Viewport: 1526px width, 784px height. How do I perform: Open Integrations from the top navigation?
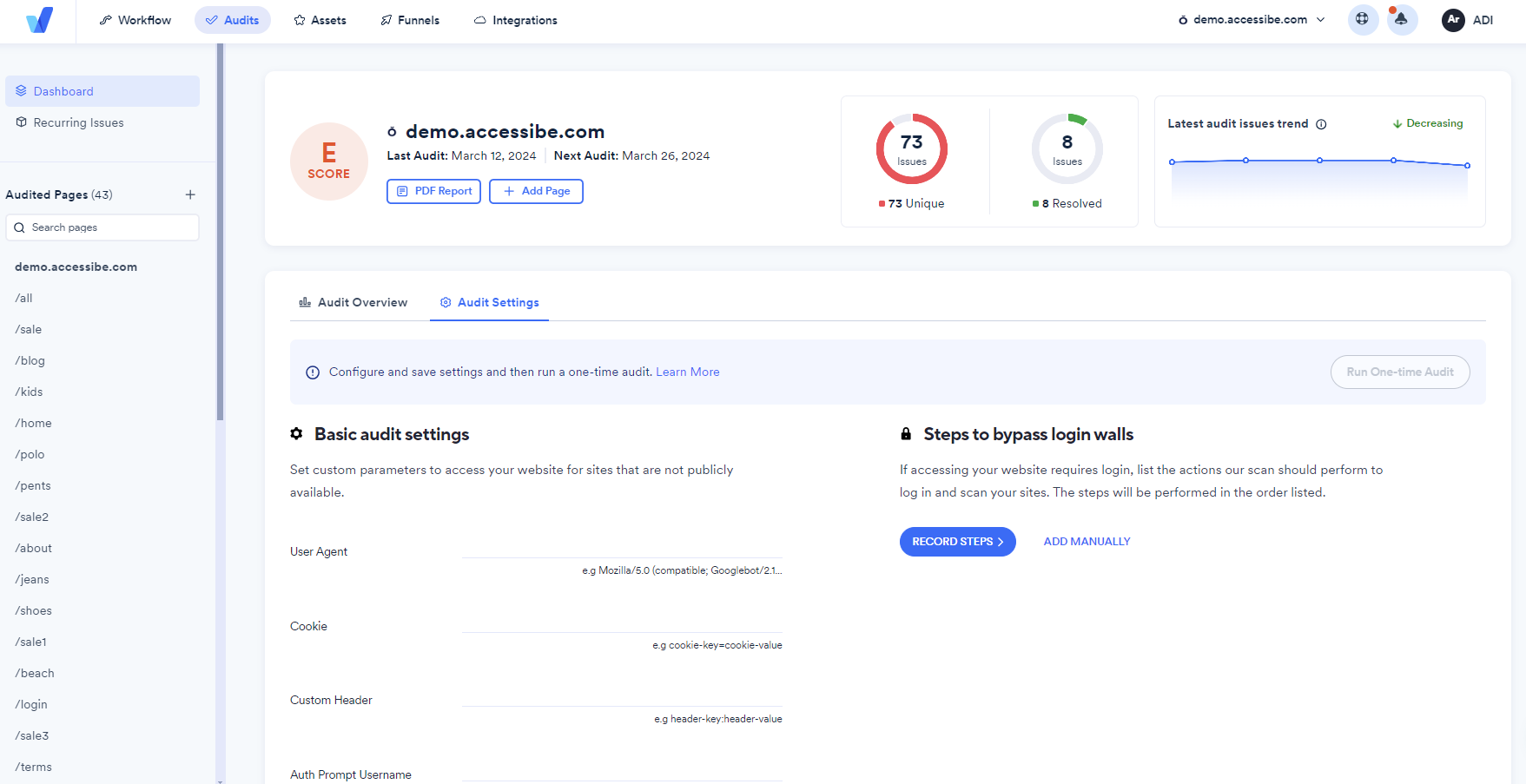pyautogui.click(x=516, y=20)
